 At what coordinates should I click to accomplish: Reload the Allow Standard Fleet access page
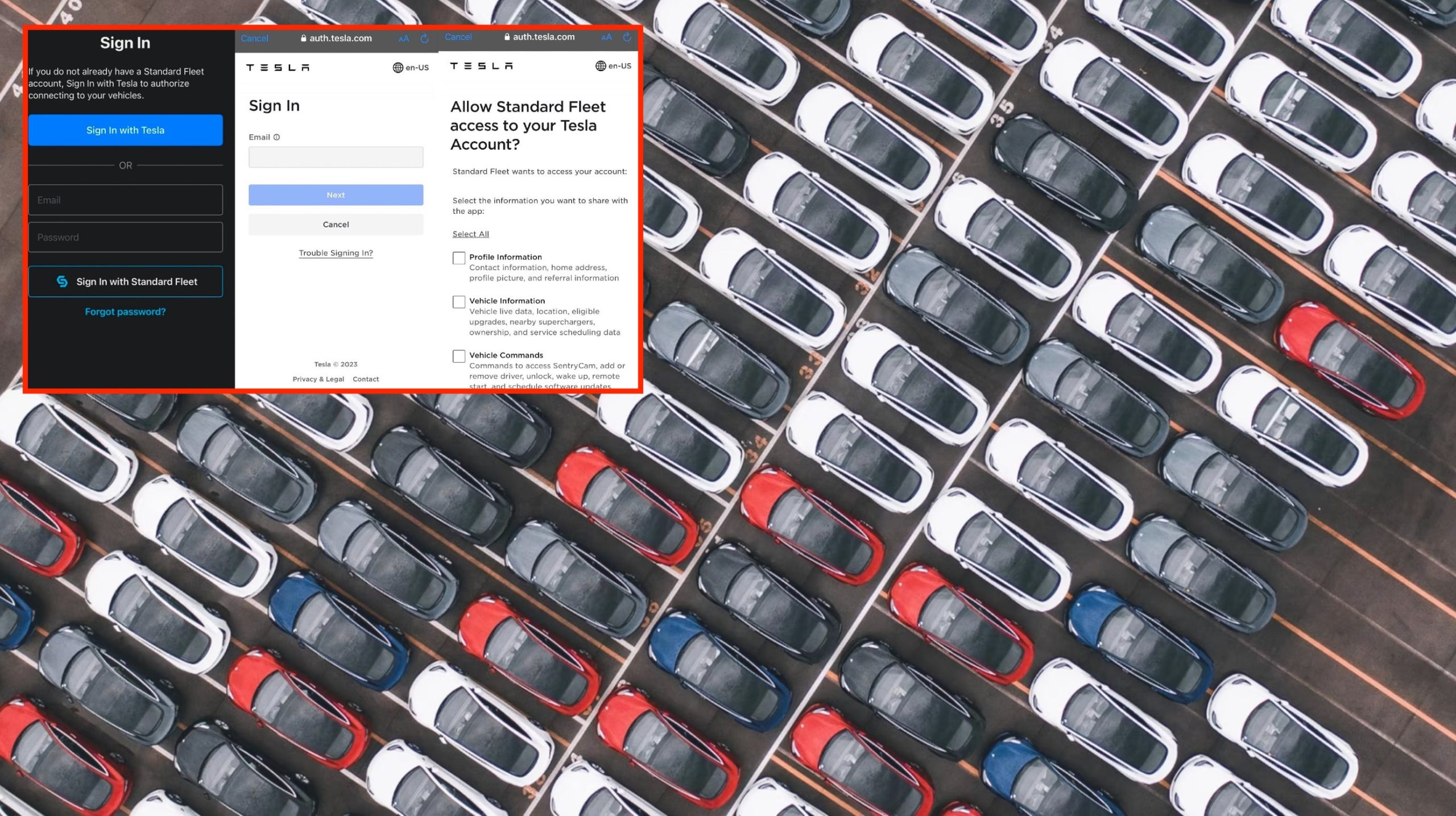627,37
